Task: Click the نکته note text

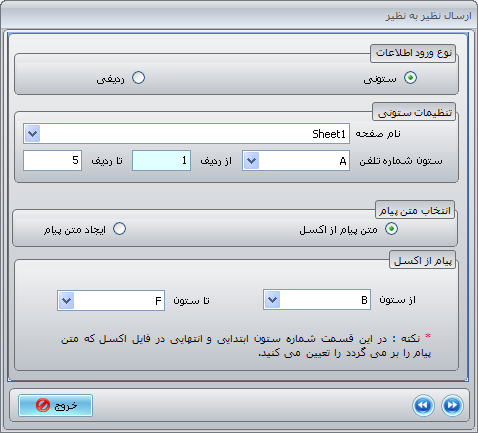Action: click(x=246, y=346)
